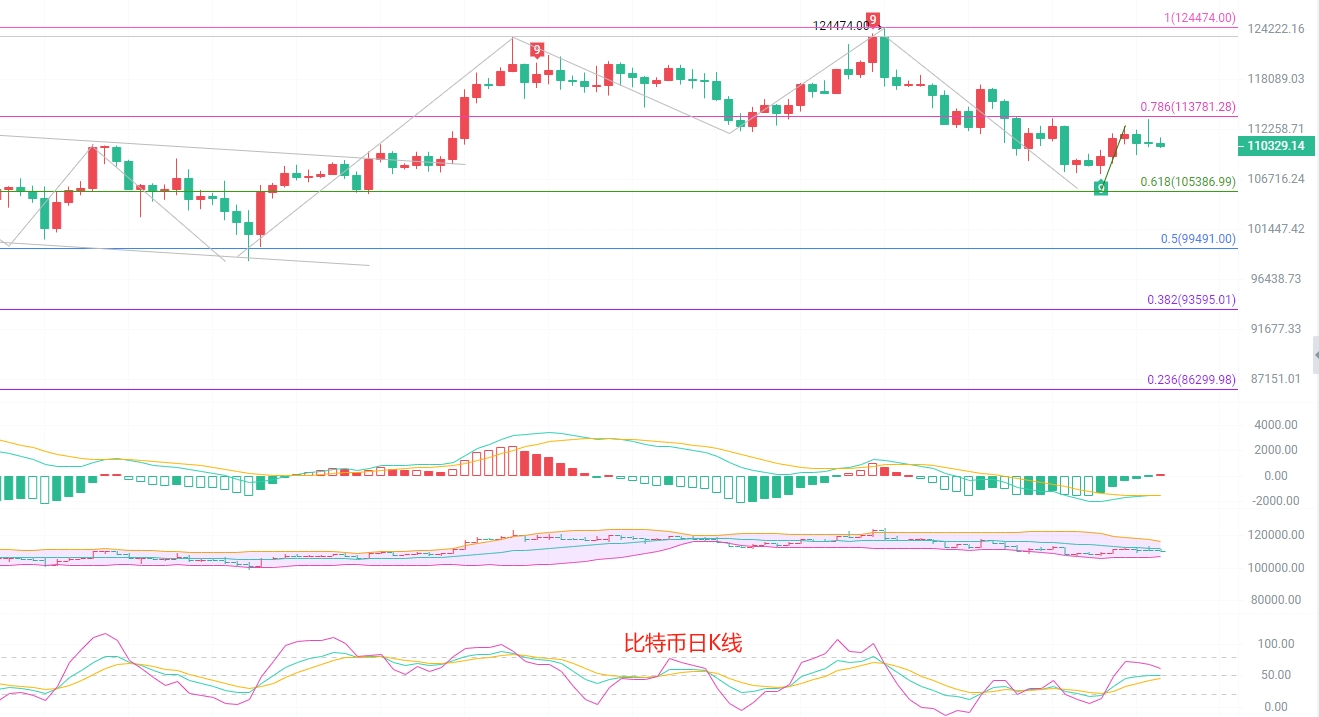
Task: Click the 0.236(86299.98) Fibonacci level label
Action: 1191,380
